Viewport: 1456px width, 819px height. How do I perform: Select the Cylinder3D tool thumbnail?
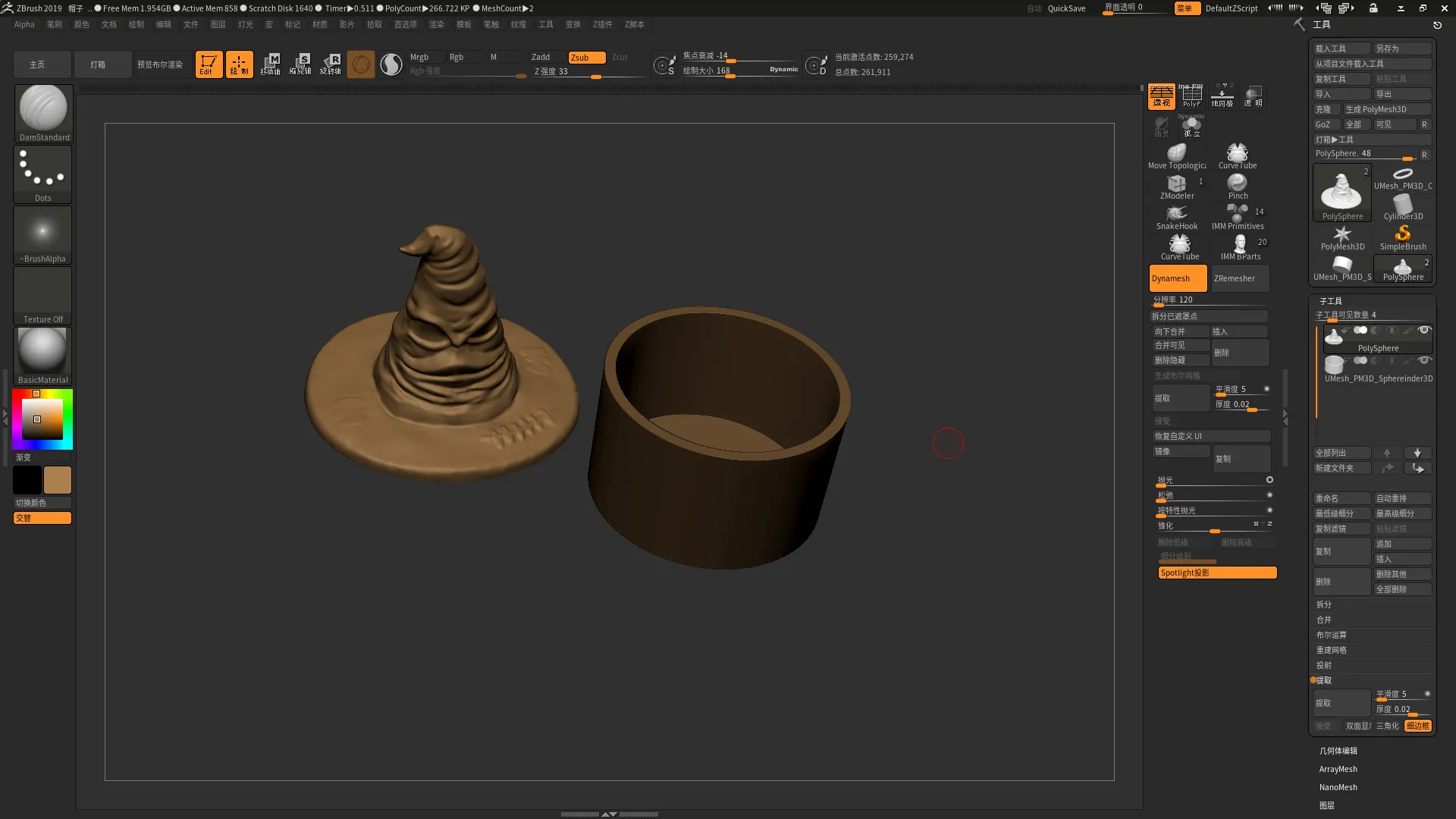1402,205
